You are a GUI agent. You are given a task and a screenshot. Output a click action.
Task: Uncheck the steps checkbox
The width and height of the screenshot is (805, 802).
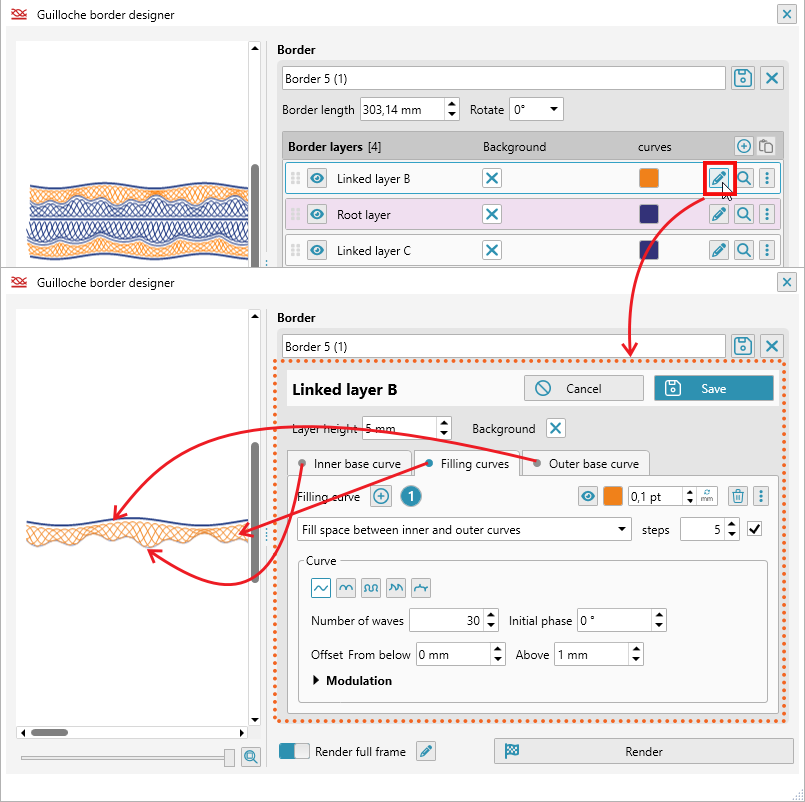pyautogui.click(x=754, y=529)
